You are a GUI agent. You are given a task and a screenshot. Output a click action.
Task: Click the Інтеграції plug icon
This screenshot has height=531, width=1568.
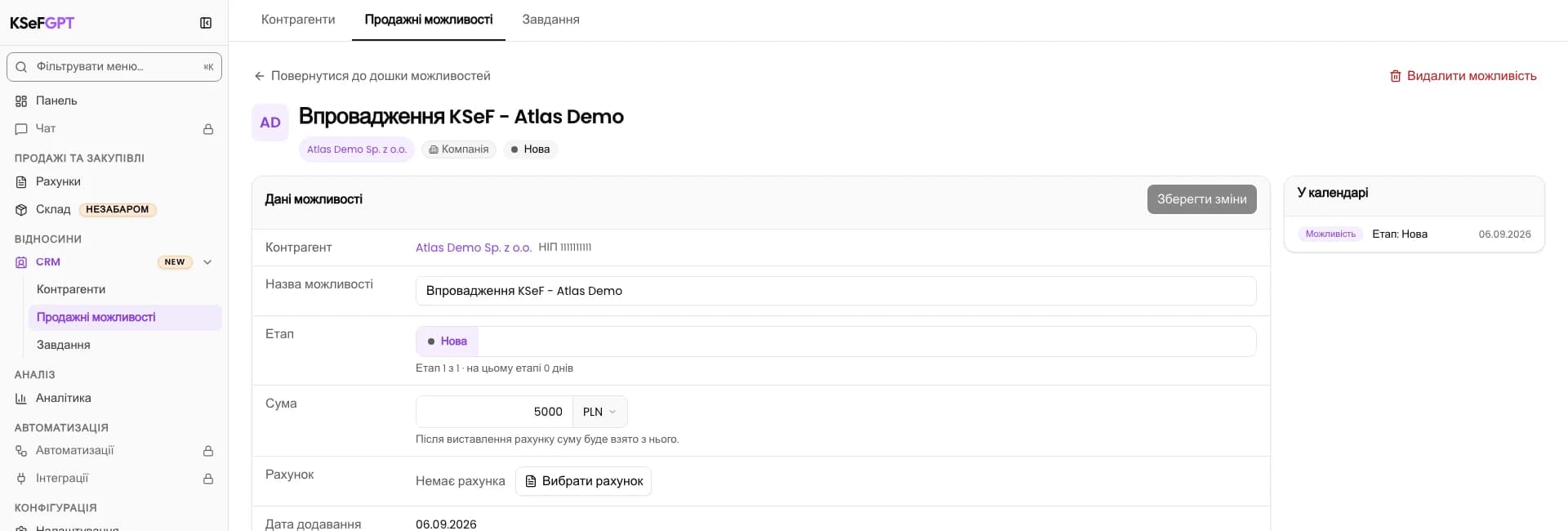[21, 479]
